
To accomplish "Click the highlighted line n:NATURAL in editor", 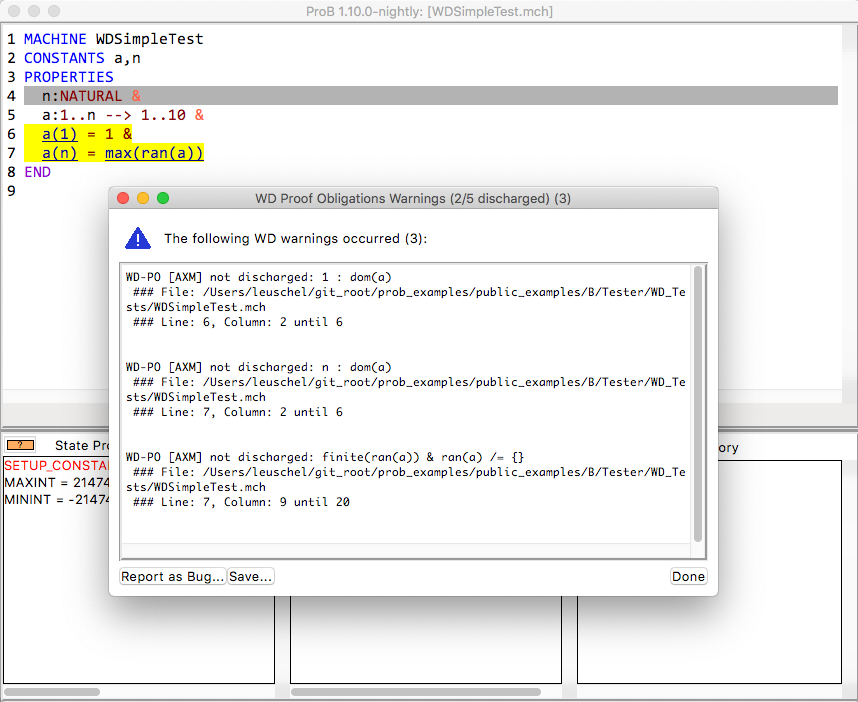I will click(x=90, y=96).
